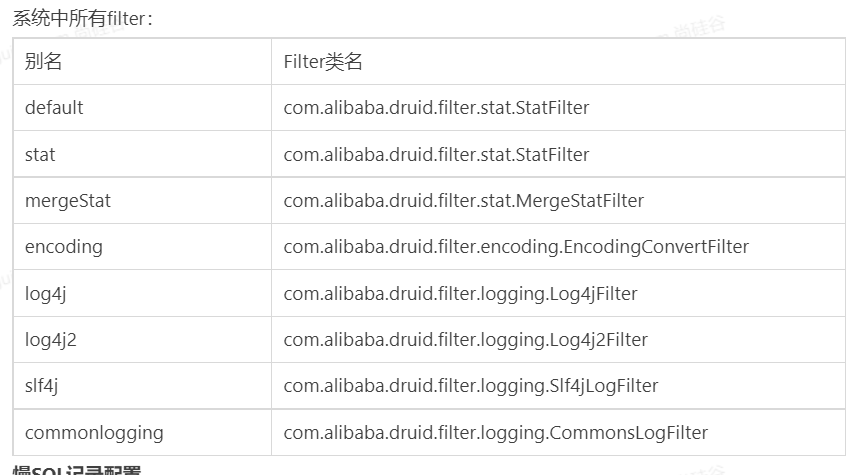Click the Slf4jLogFilter class name
Screen dimensions: 867x475
point(471,386)
